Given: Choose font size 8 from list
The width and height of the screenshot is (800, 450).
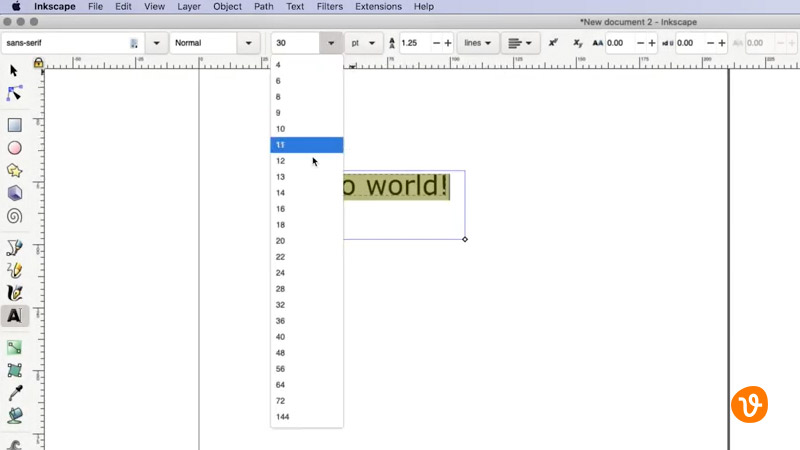Looking at the screenshot, I should point(307,97).
